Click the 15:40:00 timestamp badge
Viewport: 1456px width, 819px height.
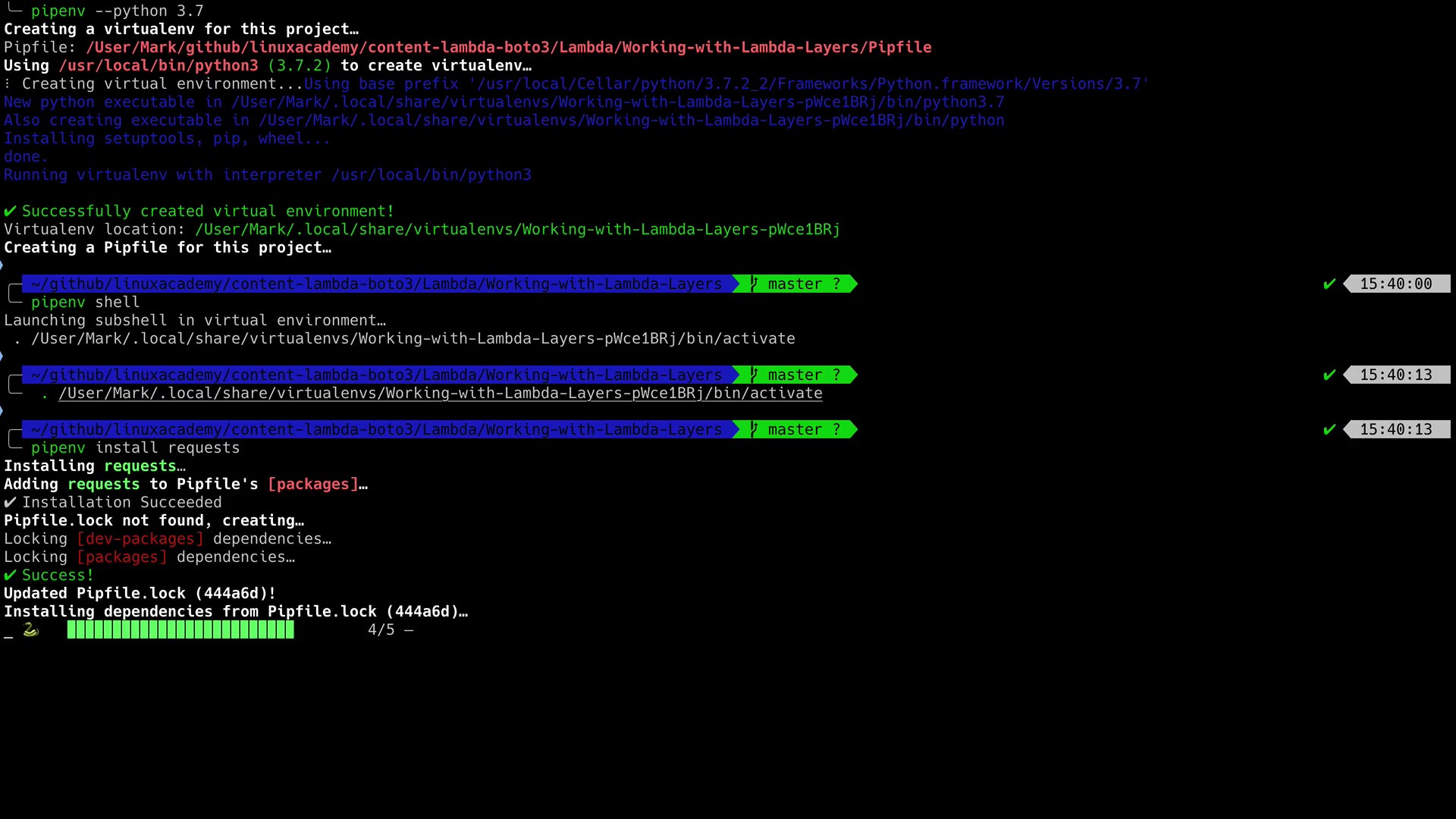pos(1395,284)
